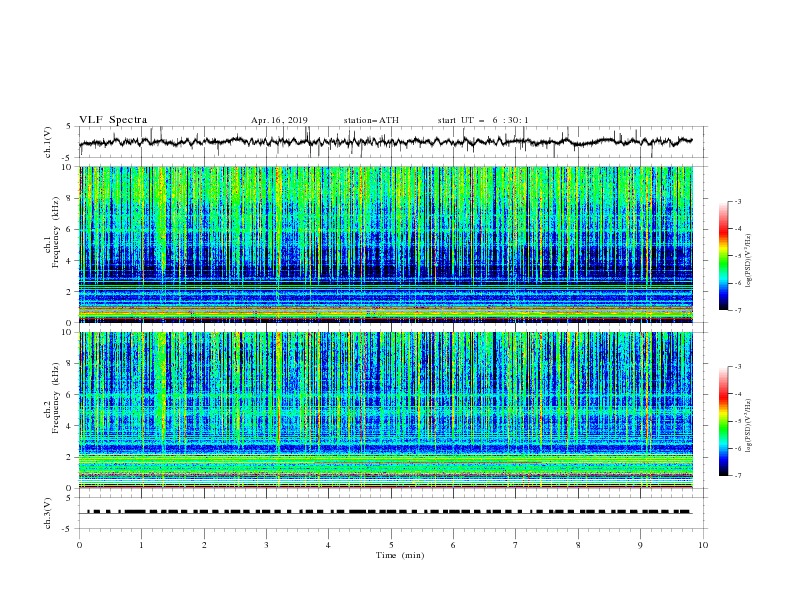Click the ch.1 "Frequency (kHz)" axis label
The width and height of the screenshot is (792, 612).
click(55, 232)
